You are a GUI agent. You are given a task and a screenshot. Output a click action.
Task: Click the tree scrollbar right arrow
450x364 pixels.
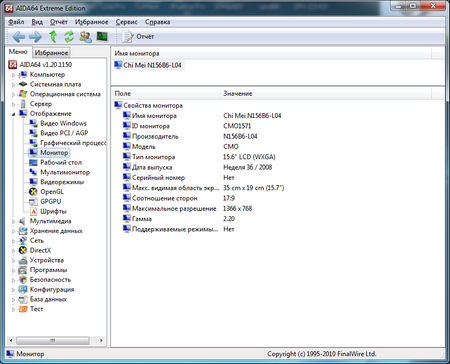click(x=101, y=340)
